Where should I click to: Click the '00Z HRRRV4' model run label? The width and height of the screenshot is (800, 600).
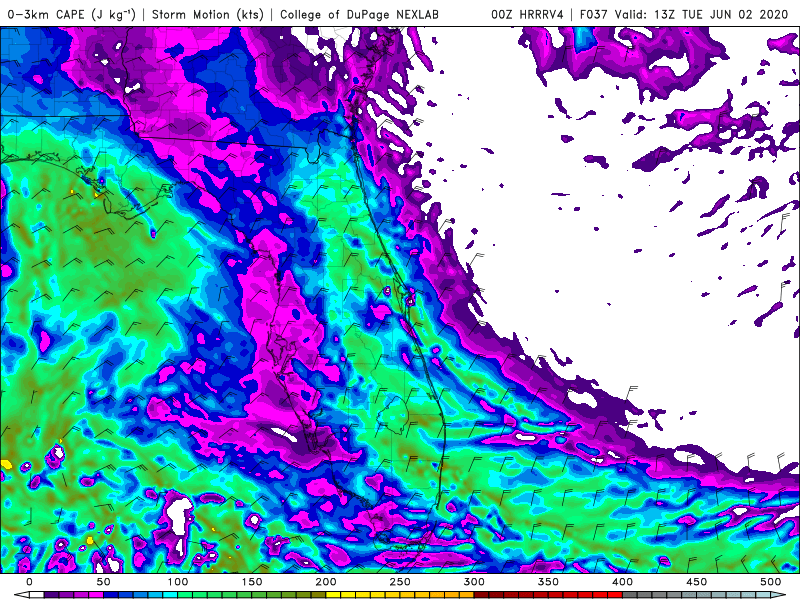click(x=527, y=14)
